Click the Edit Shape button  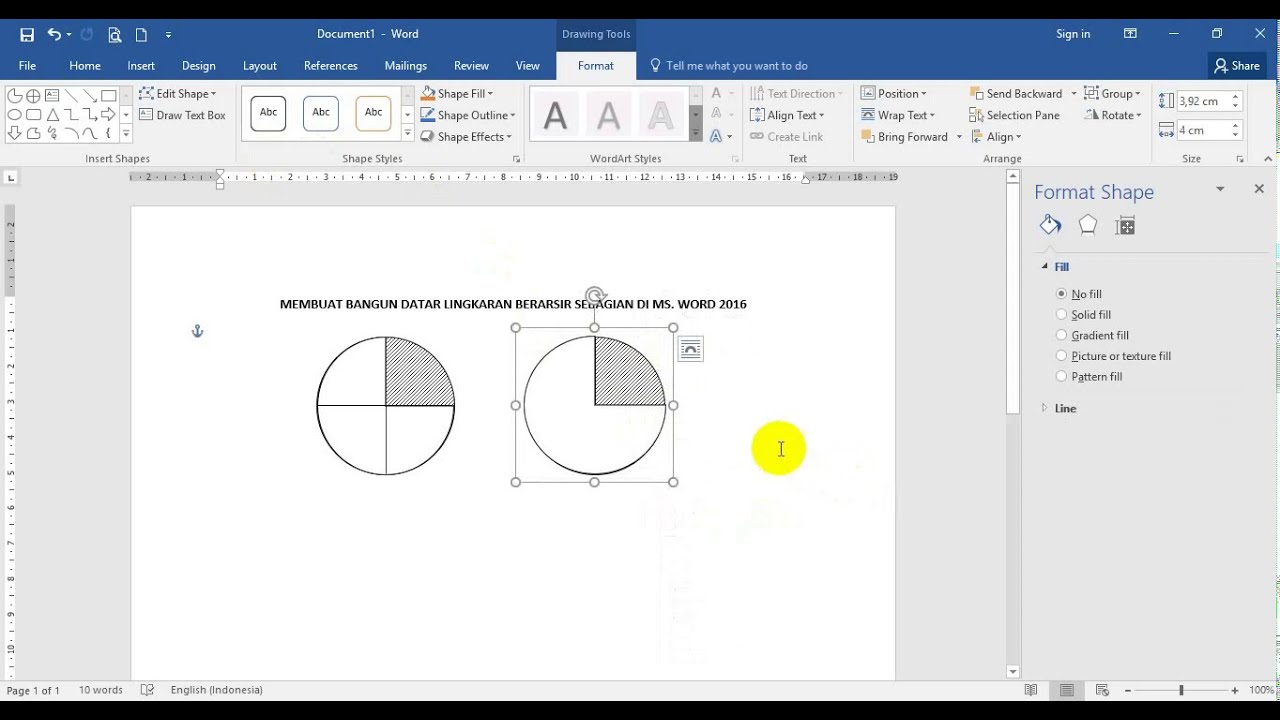click(181, 93)
